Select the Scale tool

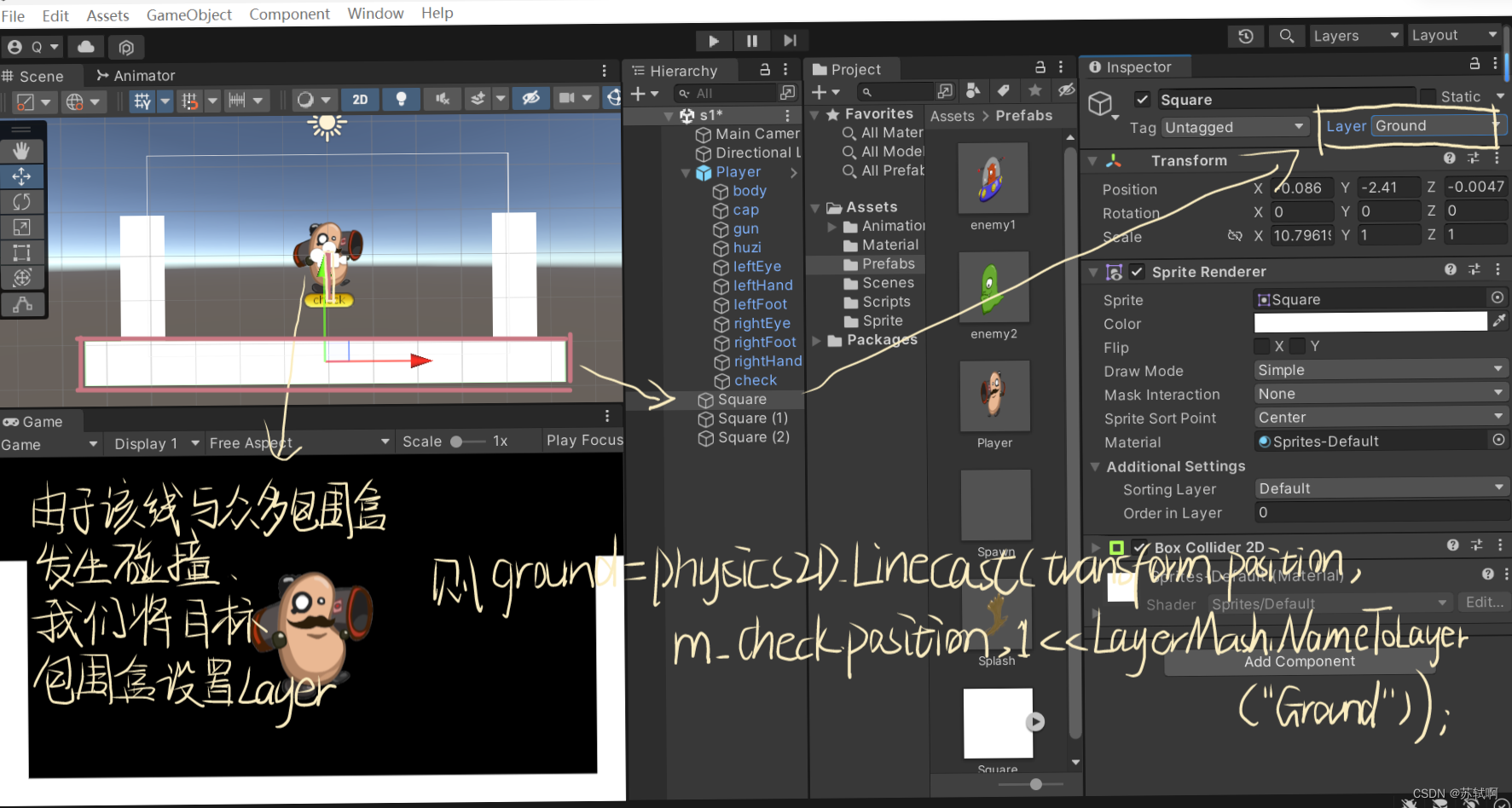(21, 228)
